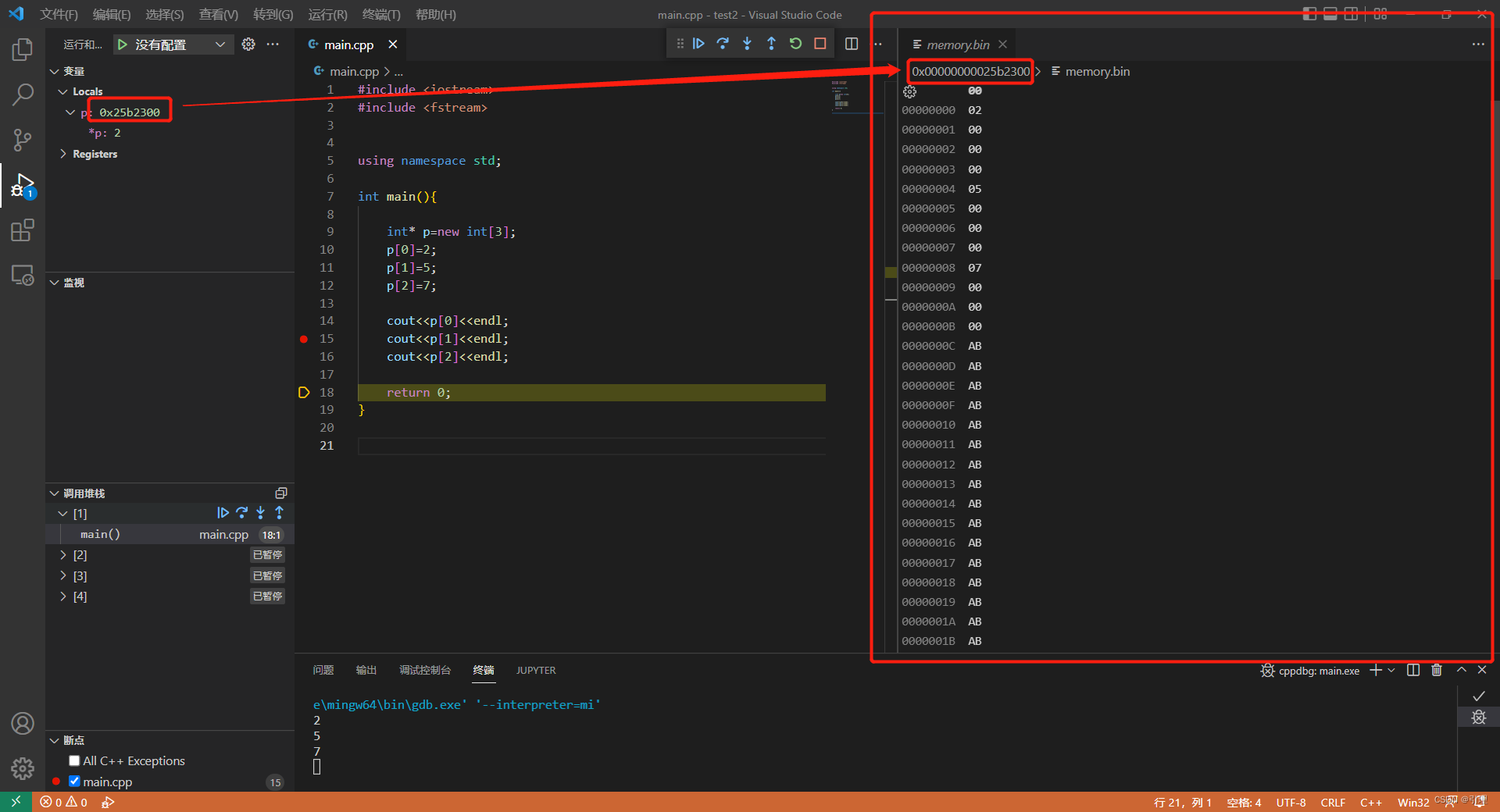
Task: Select the UTF-8 encoding in status bar
Action: click(1291, 803)
